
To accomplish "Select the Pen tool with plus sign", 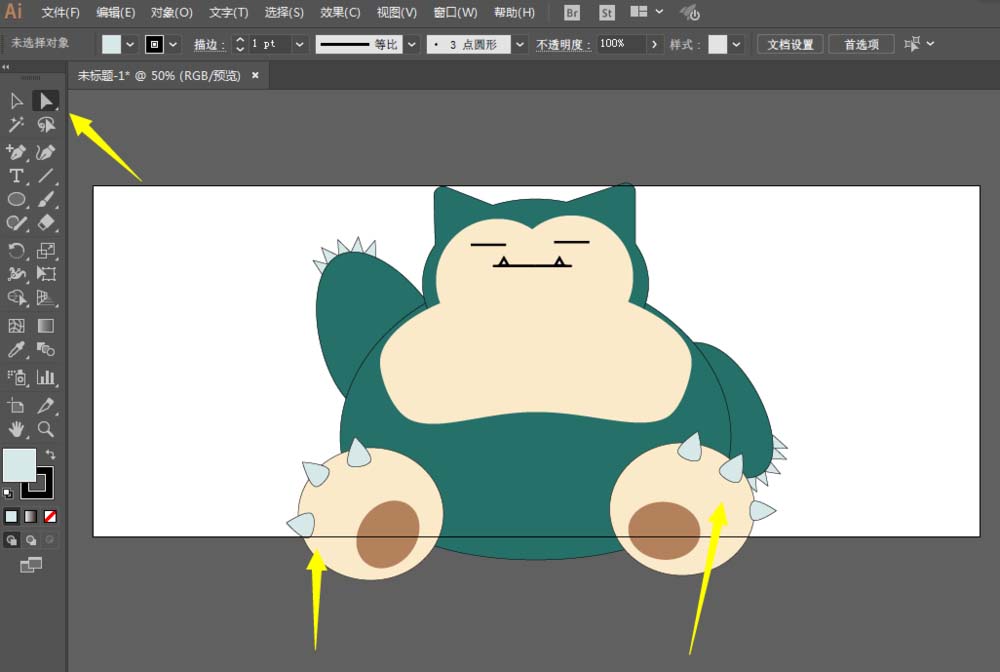I will pos(17,152).
